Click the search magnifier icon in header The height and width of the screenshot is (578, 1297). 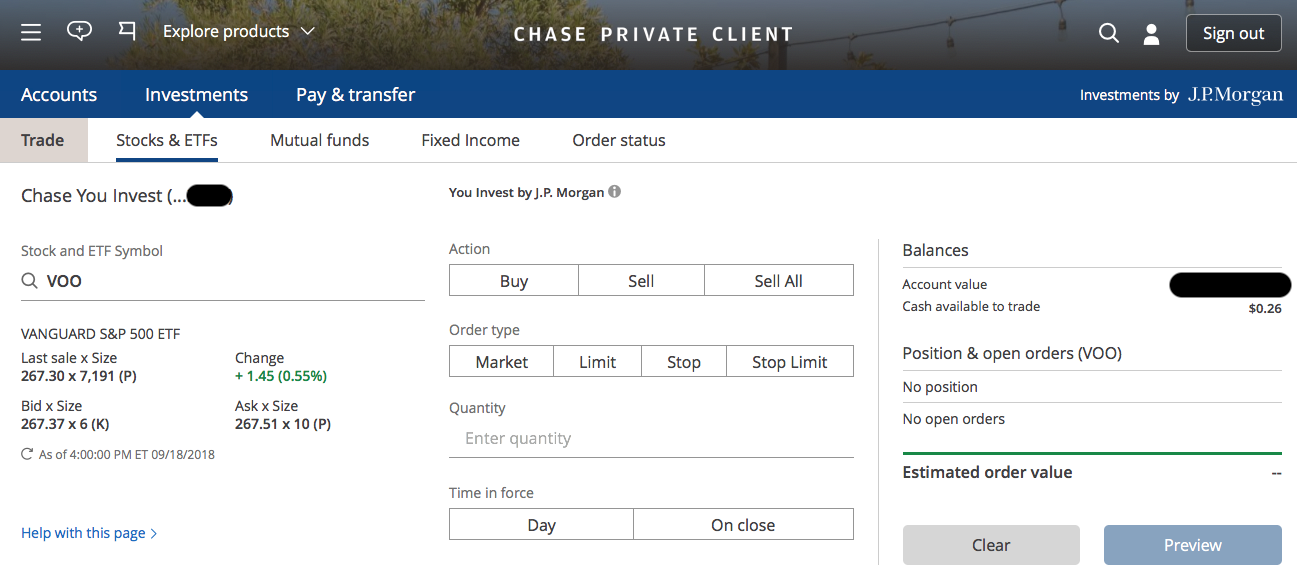click(1108, 33)
